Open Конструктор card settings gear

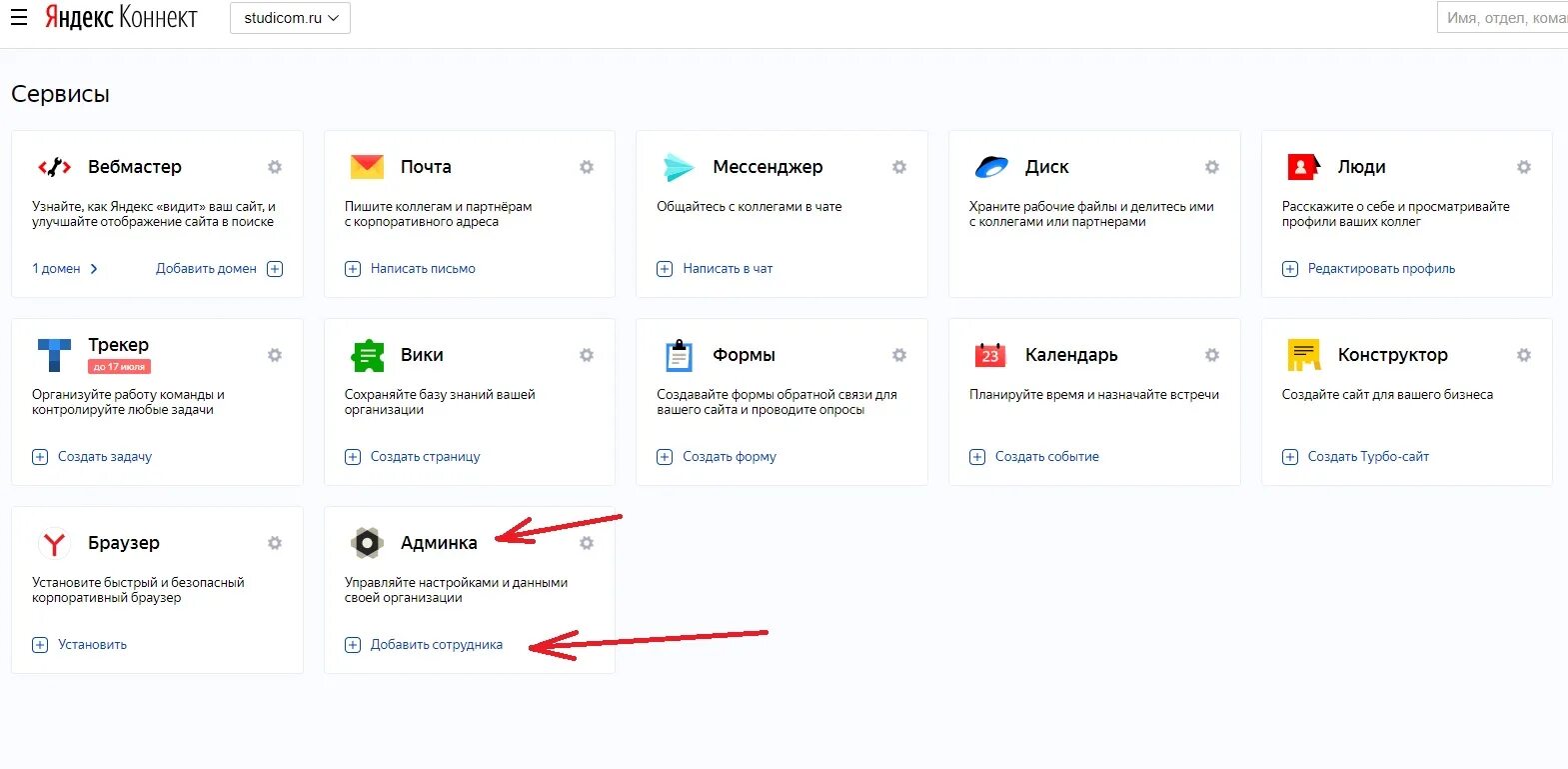[1524, 355]
